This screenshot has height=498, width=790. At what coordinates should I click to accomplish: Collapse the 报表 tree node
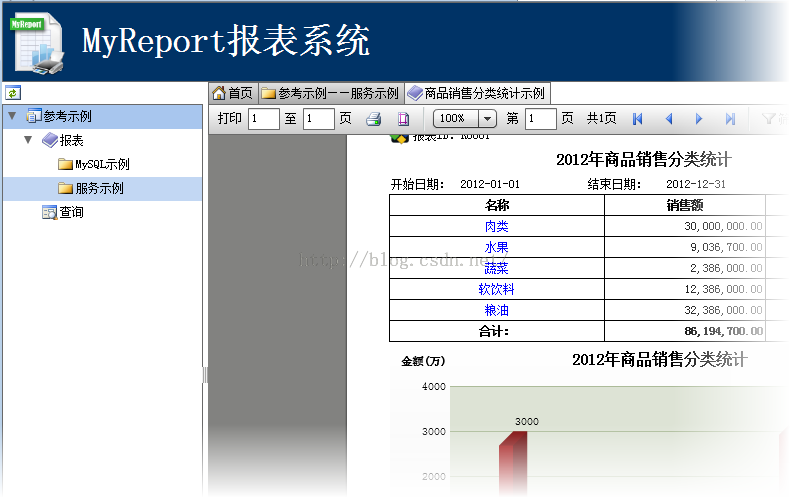click(x=28, y=140)
